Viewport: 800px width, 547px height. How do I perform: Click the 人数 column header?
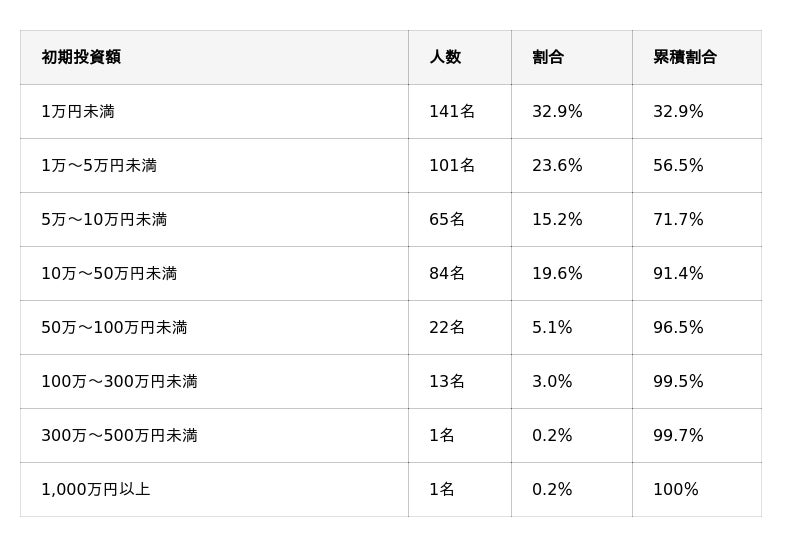445,57
